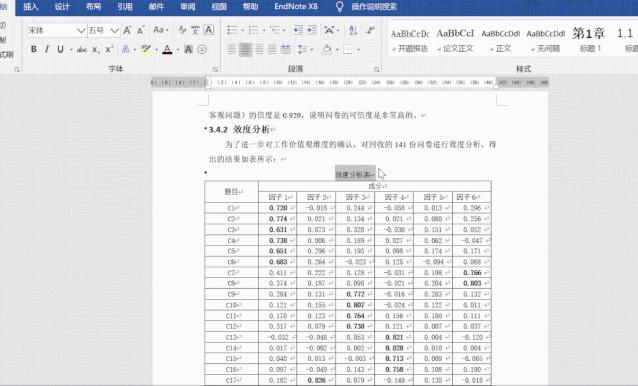The height and width of the screenshot is (386, 638).
Task: Toggle italic formatting
Action: pos(47,50)
